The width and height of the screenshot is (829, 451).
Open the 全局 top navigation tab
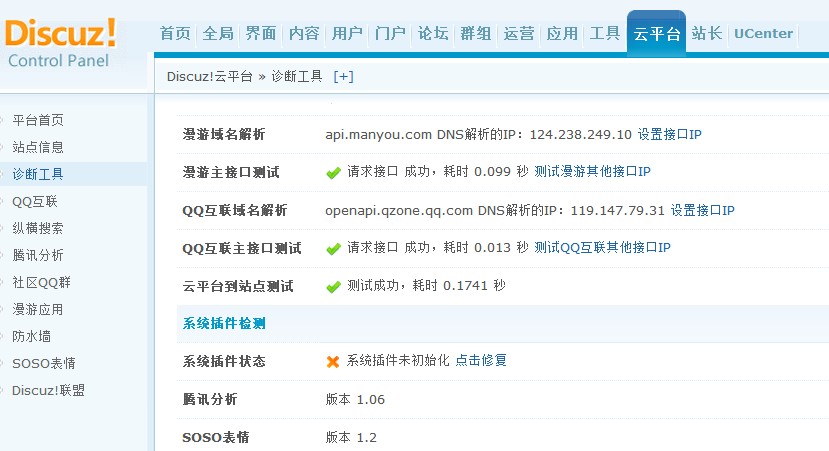coord(218,34)
